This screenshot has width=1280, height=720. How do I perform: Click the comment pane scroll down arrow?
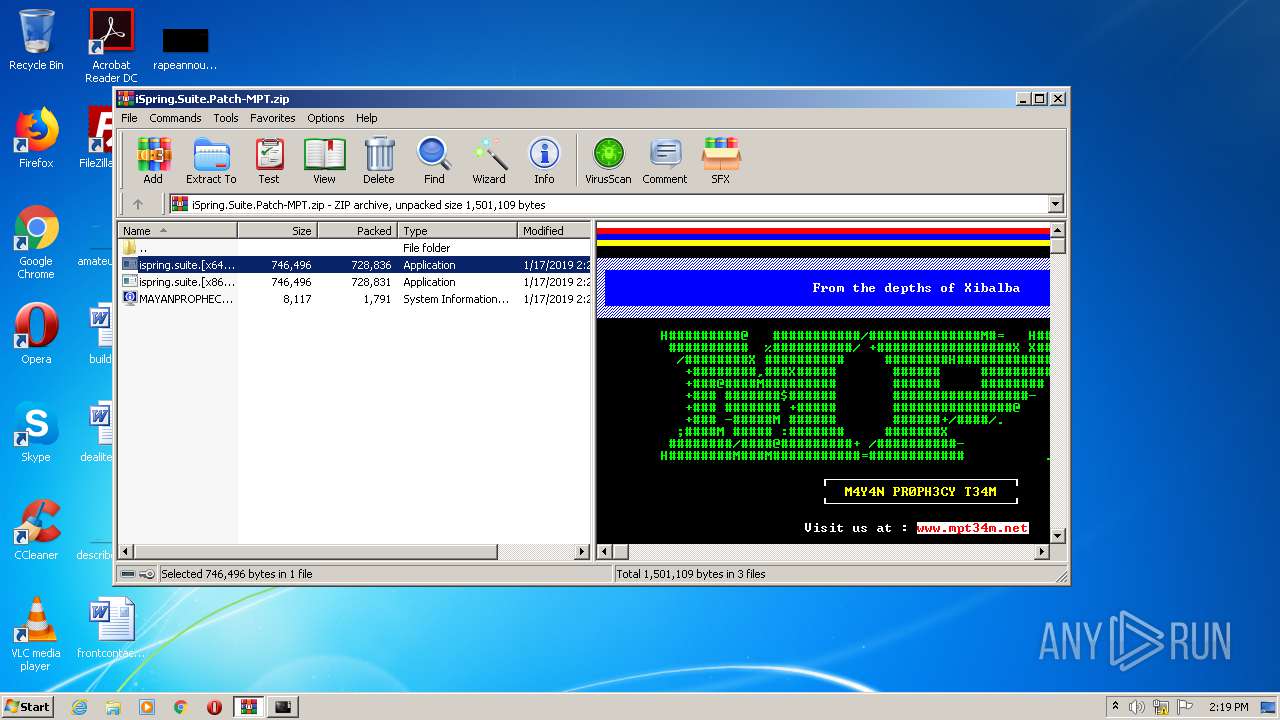click(x=1057, y=536)
